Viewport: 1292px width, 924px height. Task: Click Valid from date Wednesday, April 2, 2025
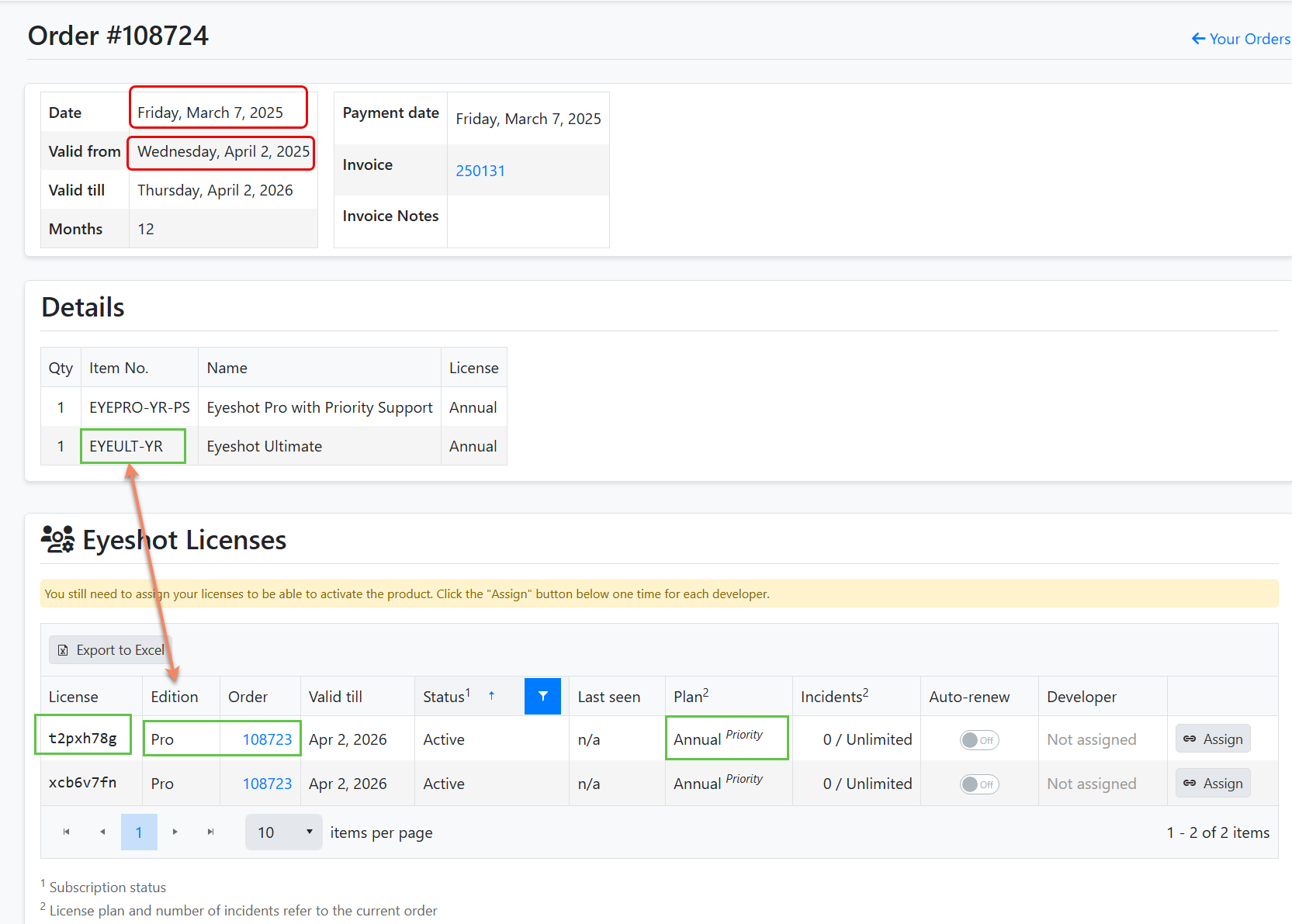[x=223, y=151]
